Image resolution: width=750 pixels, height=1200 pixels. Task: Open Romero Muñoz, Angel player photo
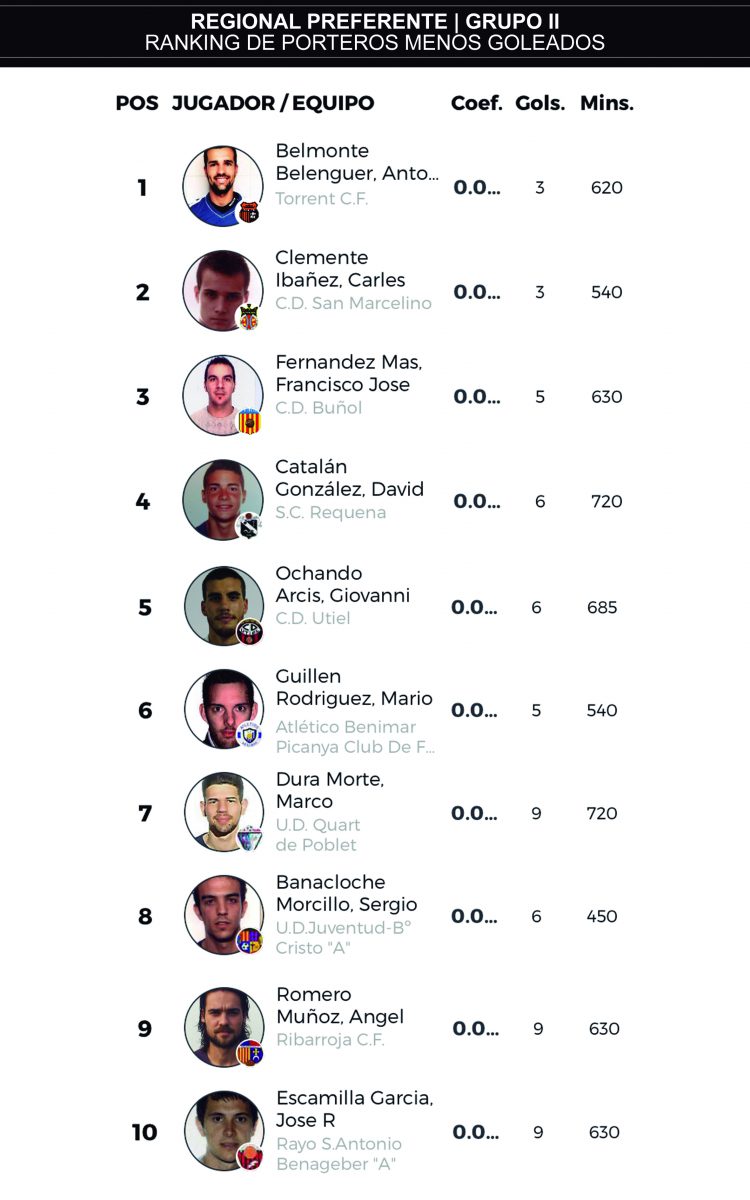pyautogui.click(x=222, y=1027)
